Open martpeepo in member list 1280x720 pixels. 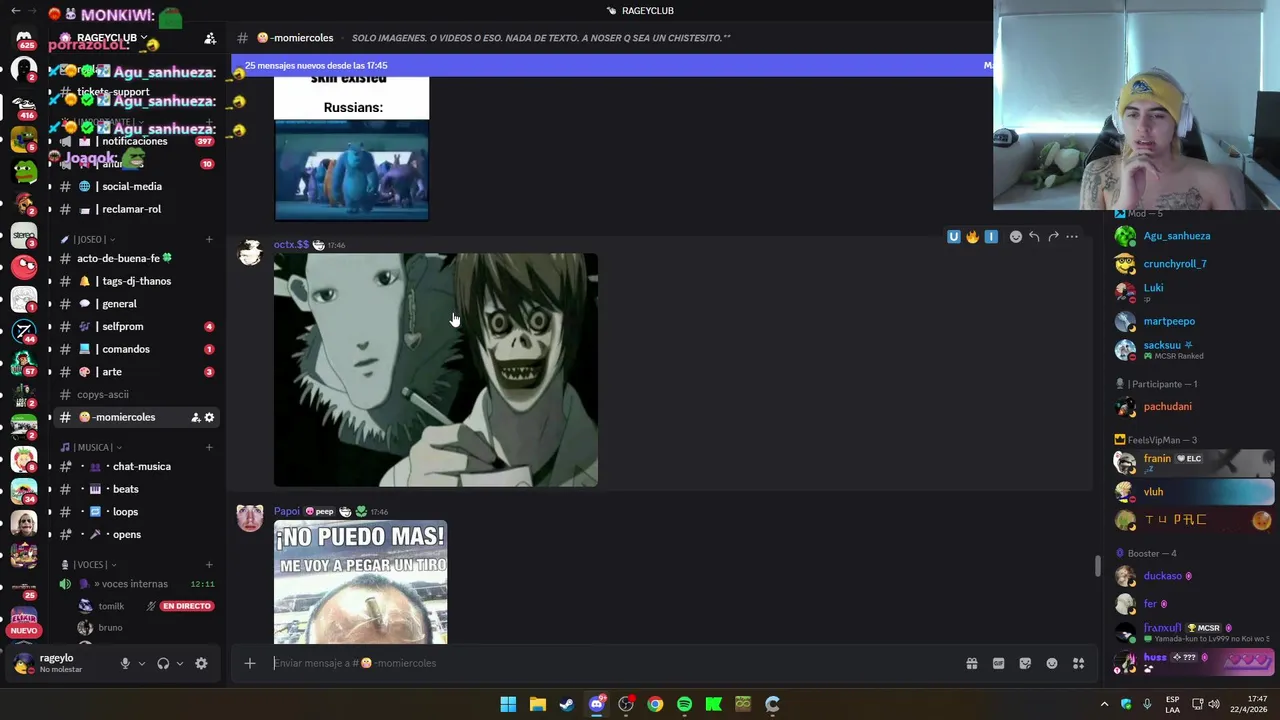[1169, 321]
